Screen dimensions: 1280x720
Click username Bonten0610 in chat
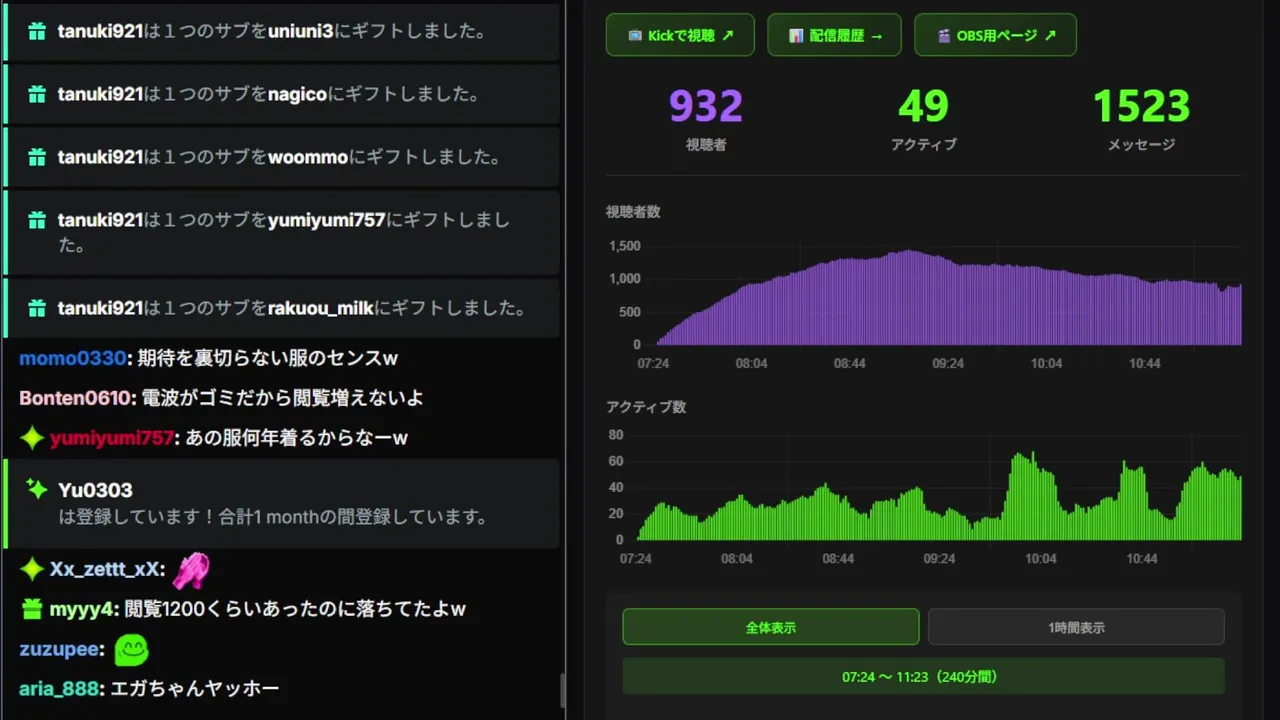[76, 398]
